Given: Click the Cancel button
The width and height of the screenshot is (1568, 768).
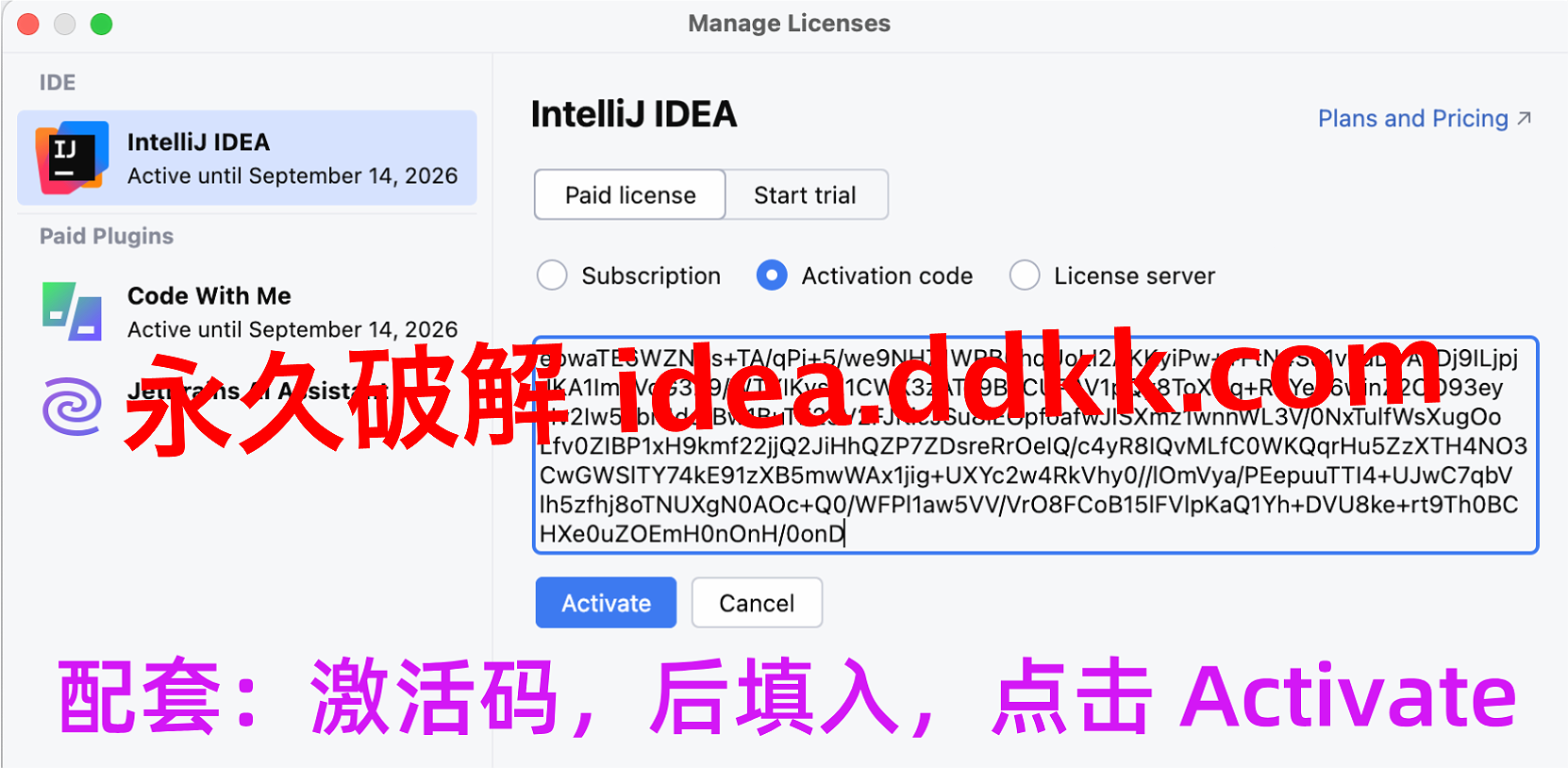Looking at the screenshot, I should click(757, 603).
